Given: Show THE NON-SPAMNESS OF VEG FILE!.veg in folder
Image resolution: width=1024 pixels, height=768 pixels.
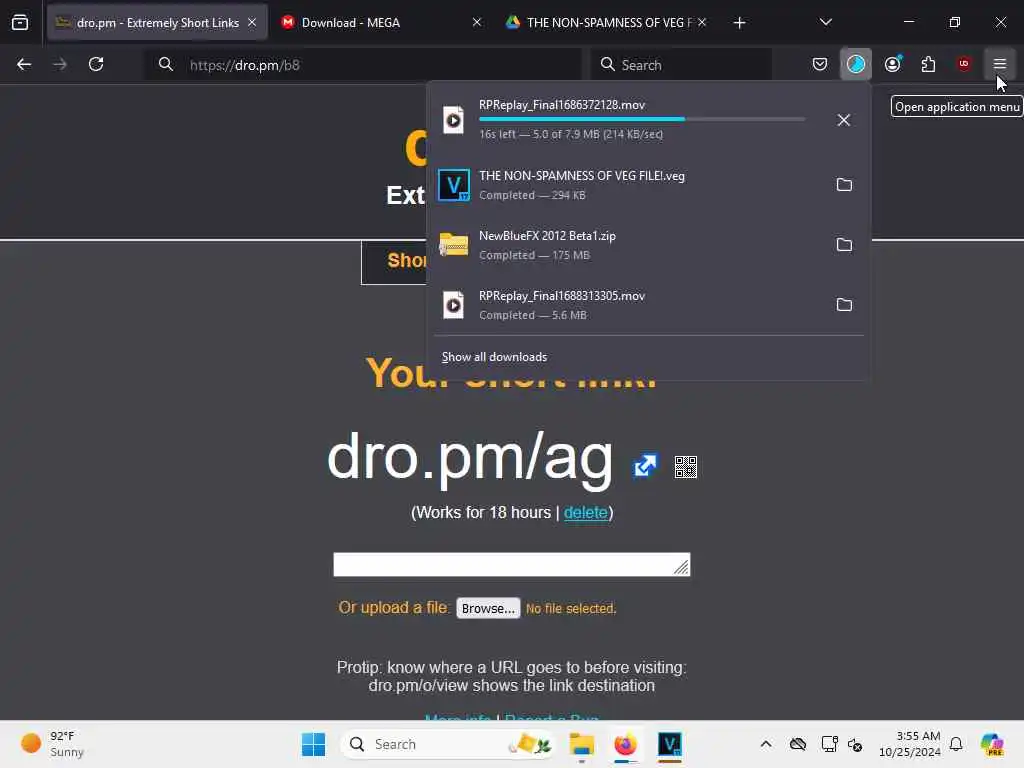Looking at the screenshot, I should click(x=844, y=185).
